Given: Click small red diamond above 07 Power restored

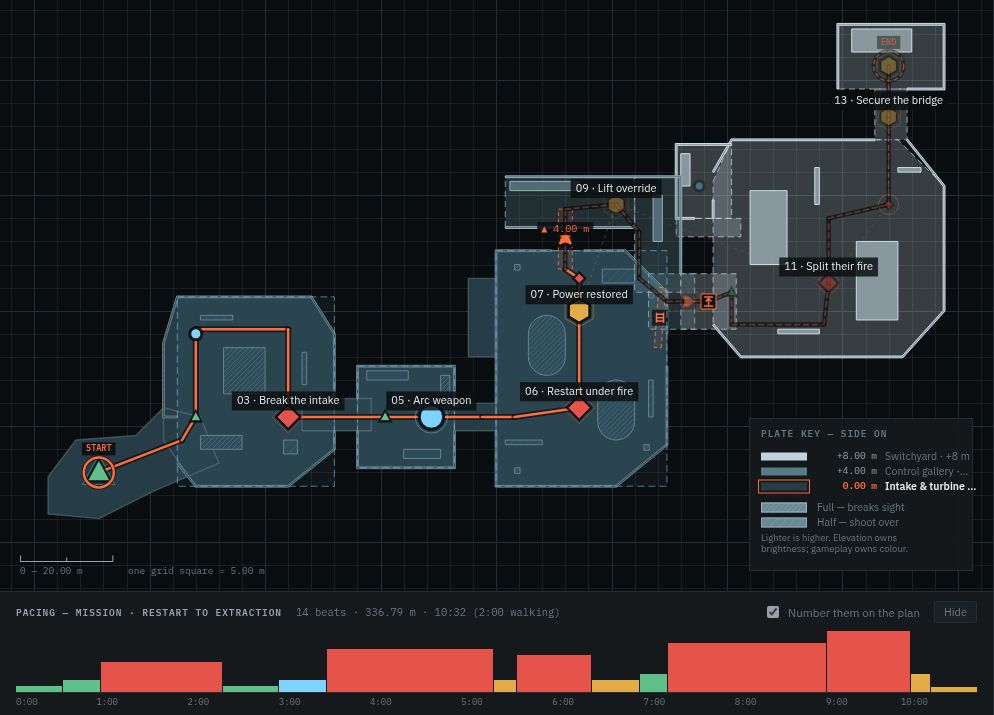Looking at the screenshot, I should tap(578, 277).
